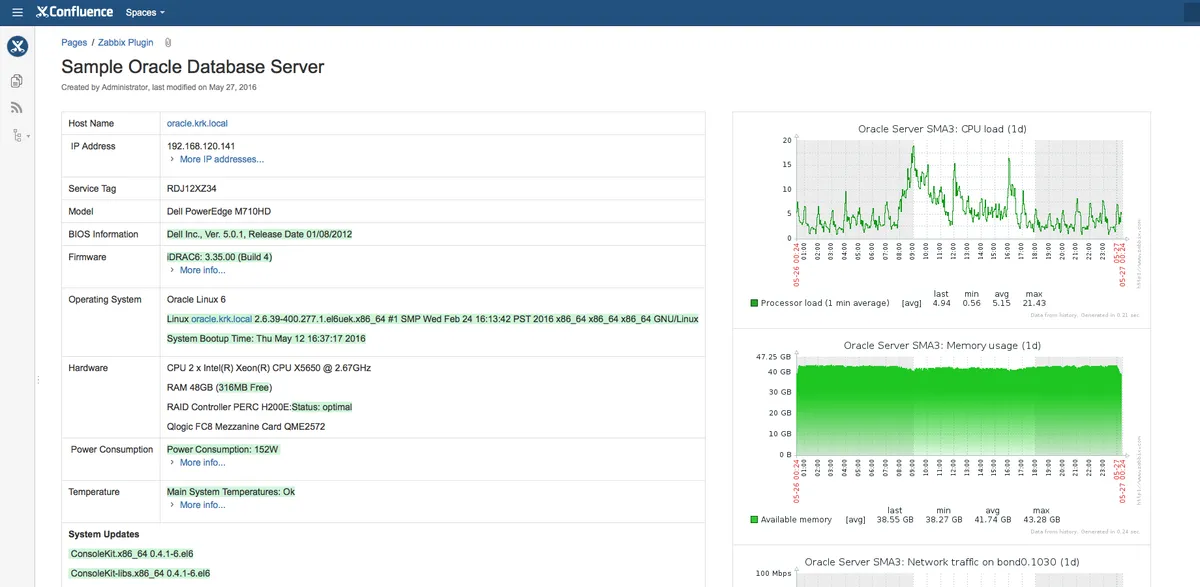Viewport: 1200px width, 587px height.
Task: Click the Available memory green legend swatch
Action: point(754,520)
